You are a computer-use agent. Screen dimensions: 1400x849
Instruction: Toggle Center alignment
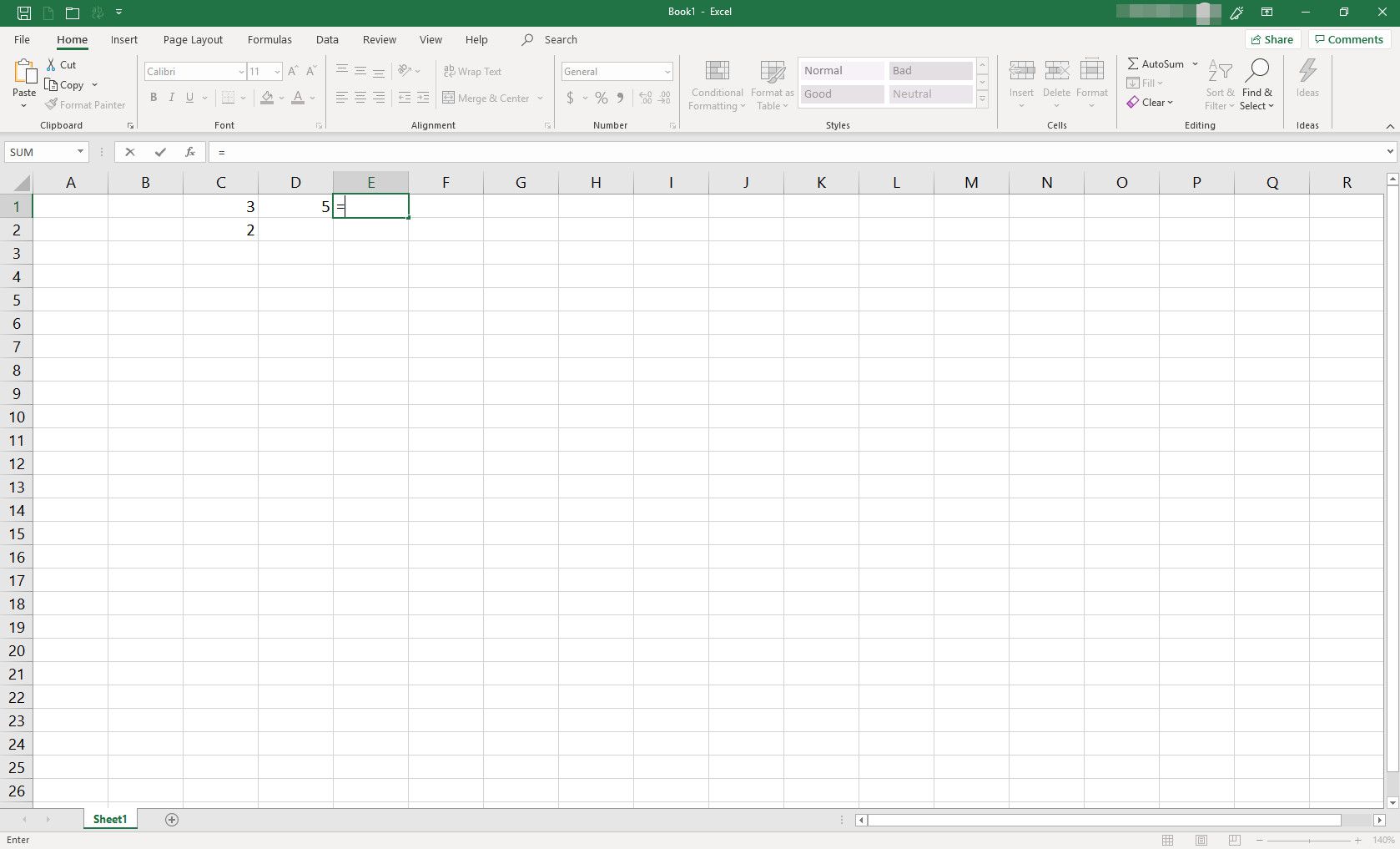(360, 98)
